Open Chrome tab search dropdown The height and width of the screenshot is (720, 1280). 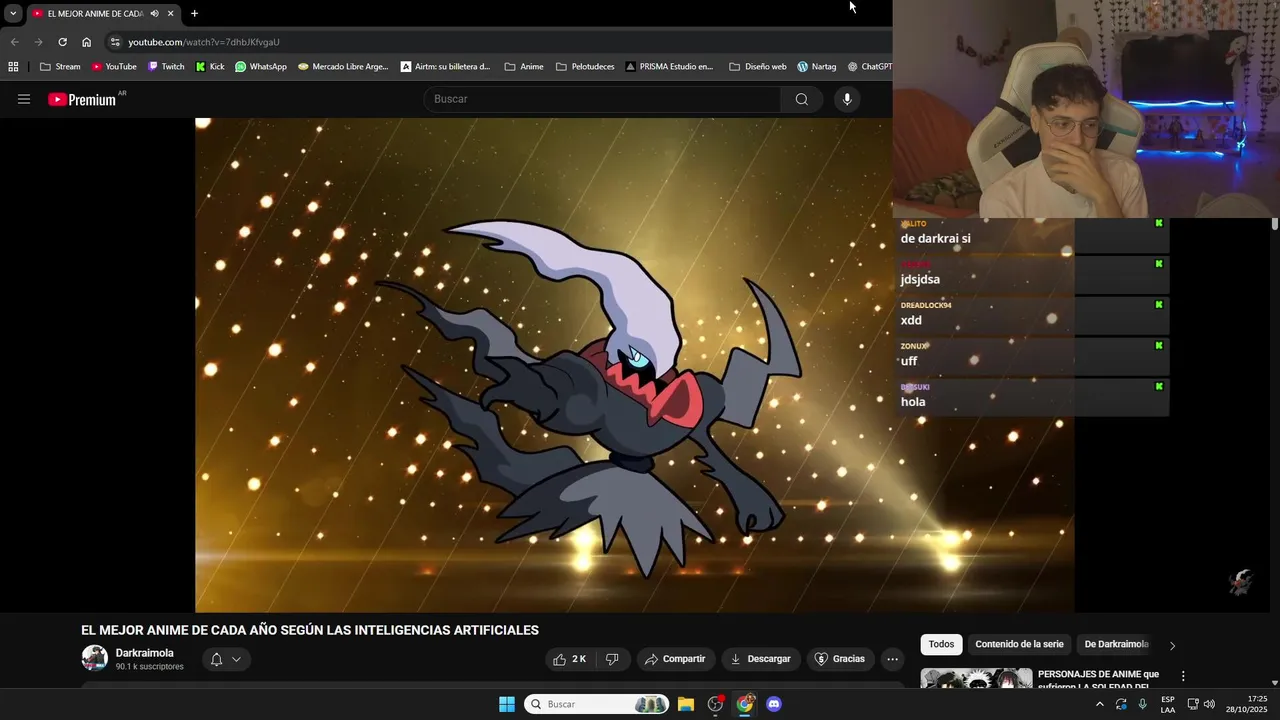(13, 13)
